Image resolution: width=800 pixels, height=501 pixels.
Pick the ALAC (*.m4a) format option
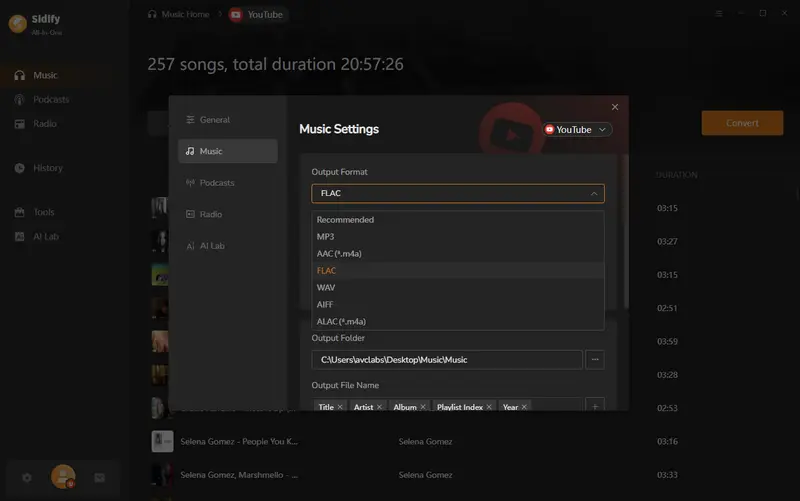coord(341,322)
